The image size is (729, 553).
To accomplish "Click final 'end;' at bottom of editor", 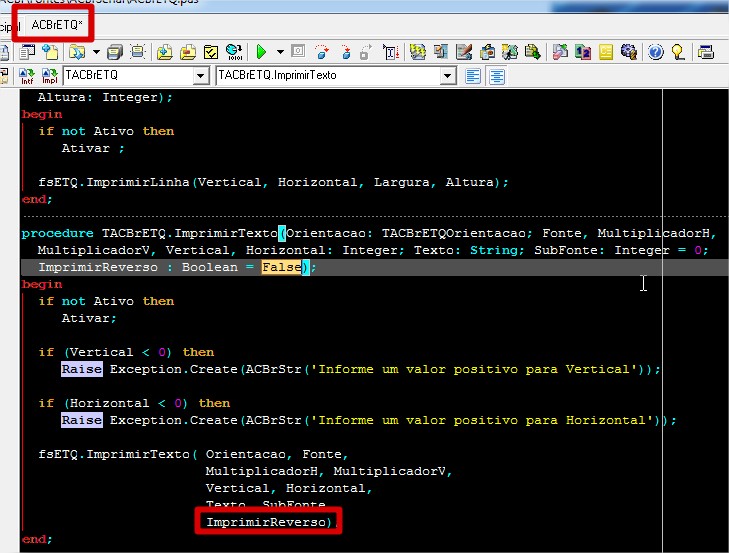I will 37,540.
